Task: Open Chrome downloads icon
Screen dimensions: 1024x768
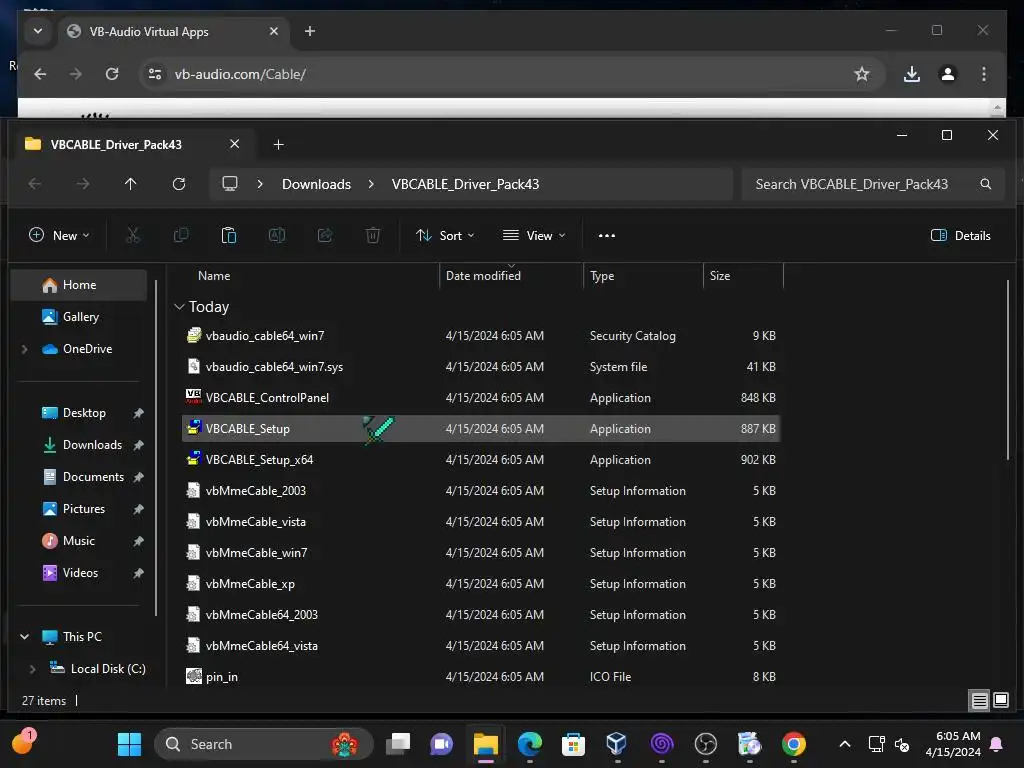Action: (x=912, y=74)
